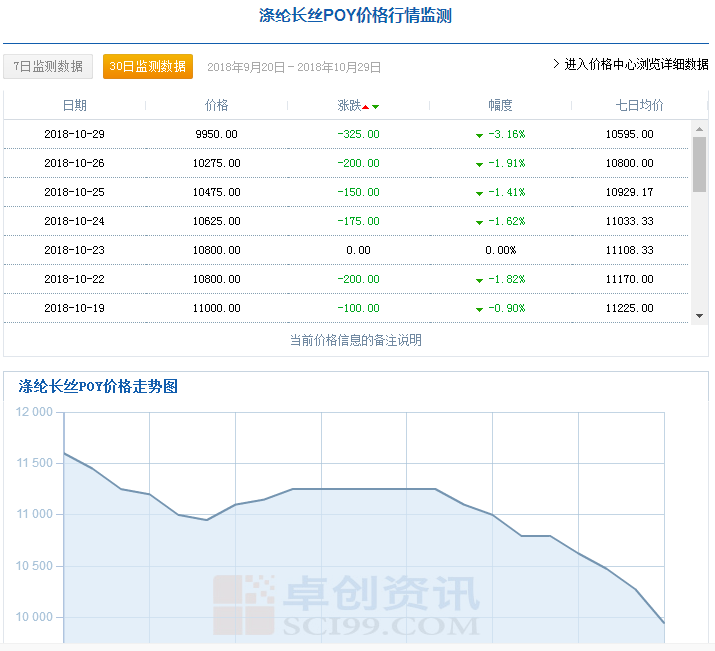This screenshot has height=651, width=715.
Task: Click the 涤纶长丝POY价格走势图 chart title
Action: click(x=98, y=386)
